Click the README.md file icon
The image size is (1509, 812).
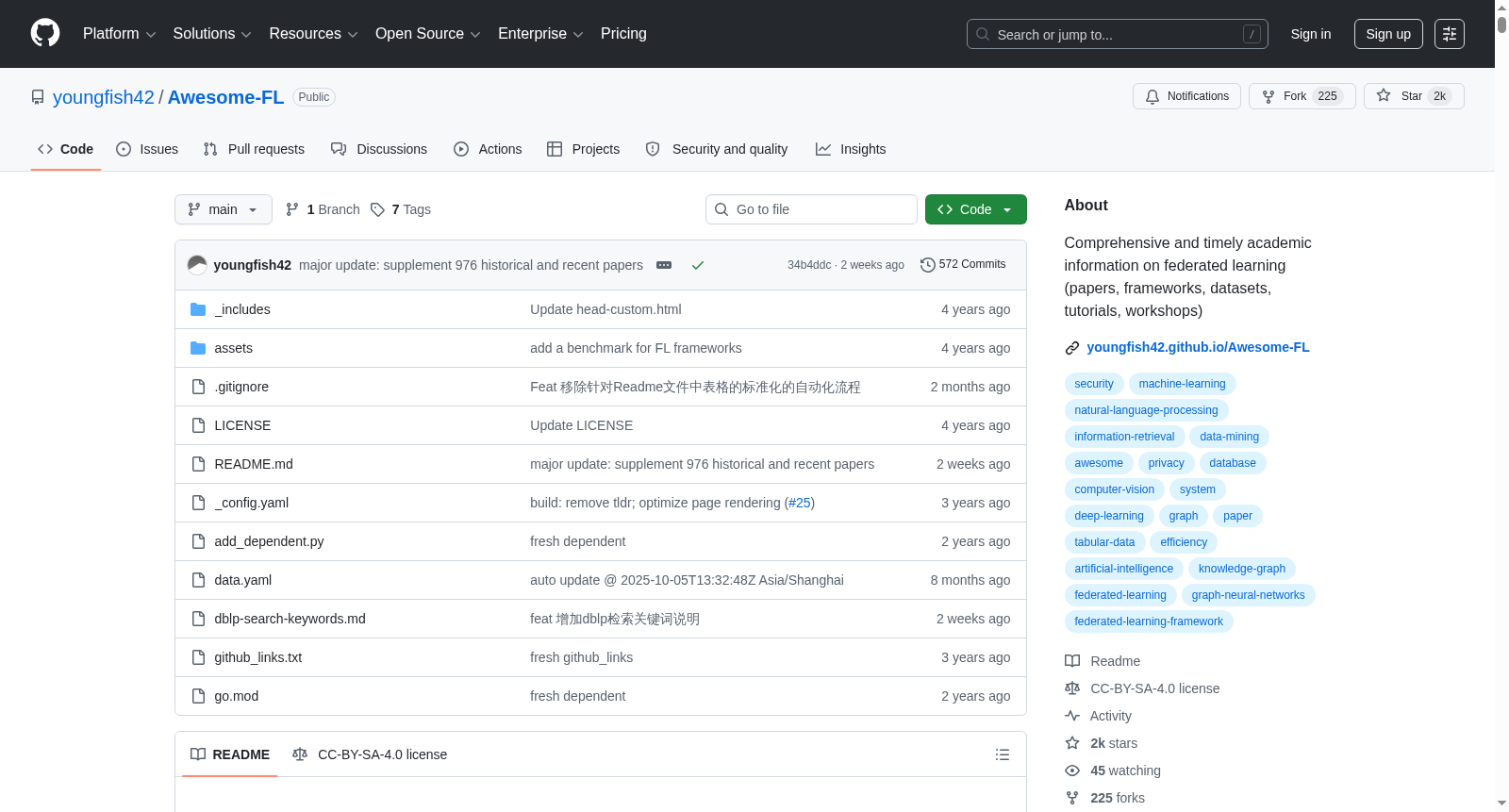click(x=198, y=464)
